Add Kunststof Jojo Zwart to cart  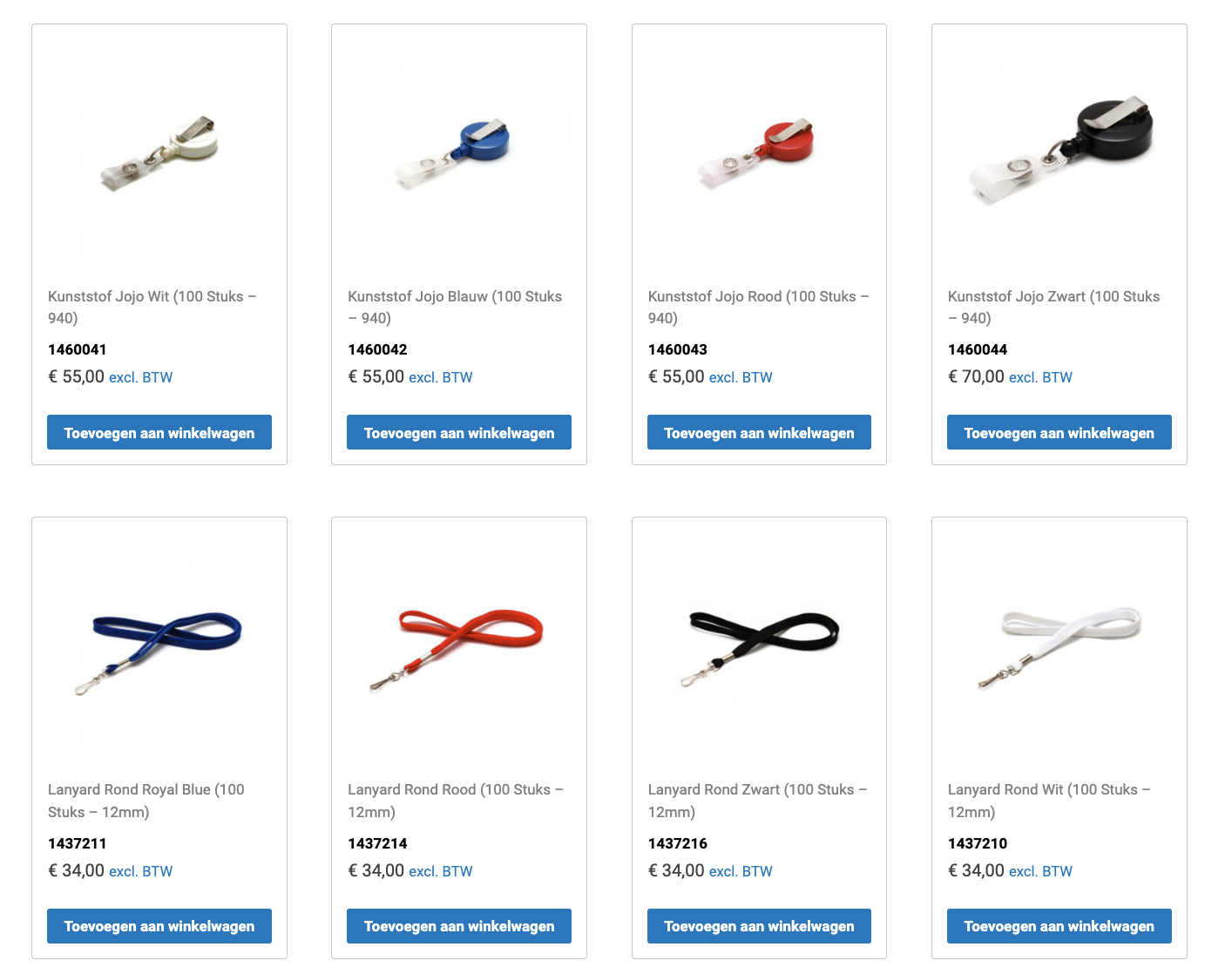(1059, 432)
